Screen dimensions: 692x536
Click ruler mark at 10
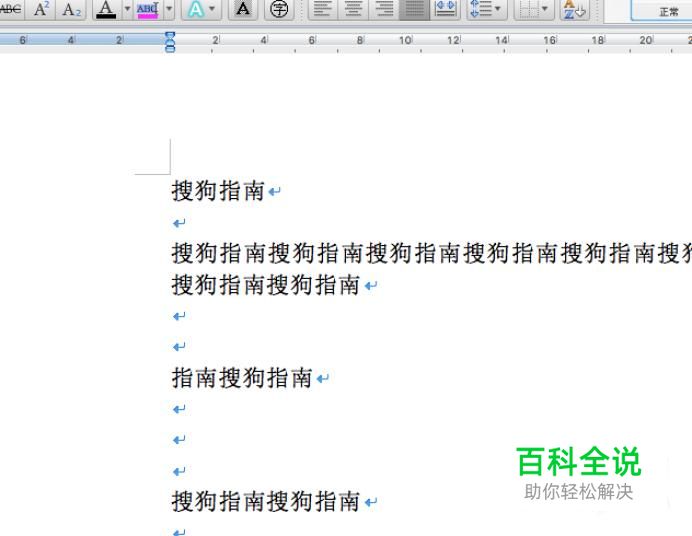[405, 41]
